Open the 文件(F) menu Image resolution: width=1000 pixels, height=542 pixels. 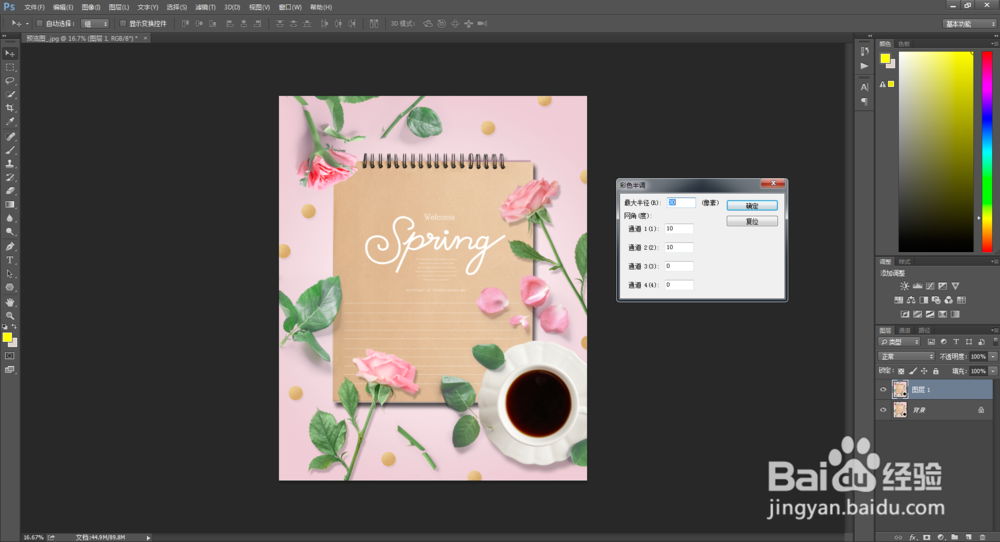point(34,7)
